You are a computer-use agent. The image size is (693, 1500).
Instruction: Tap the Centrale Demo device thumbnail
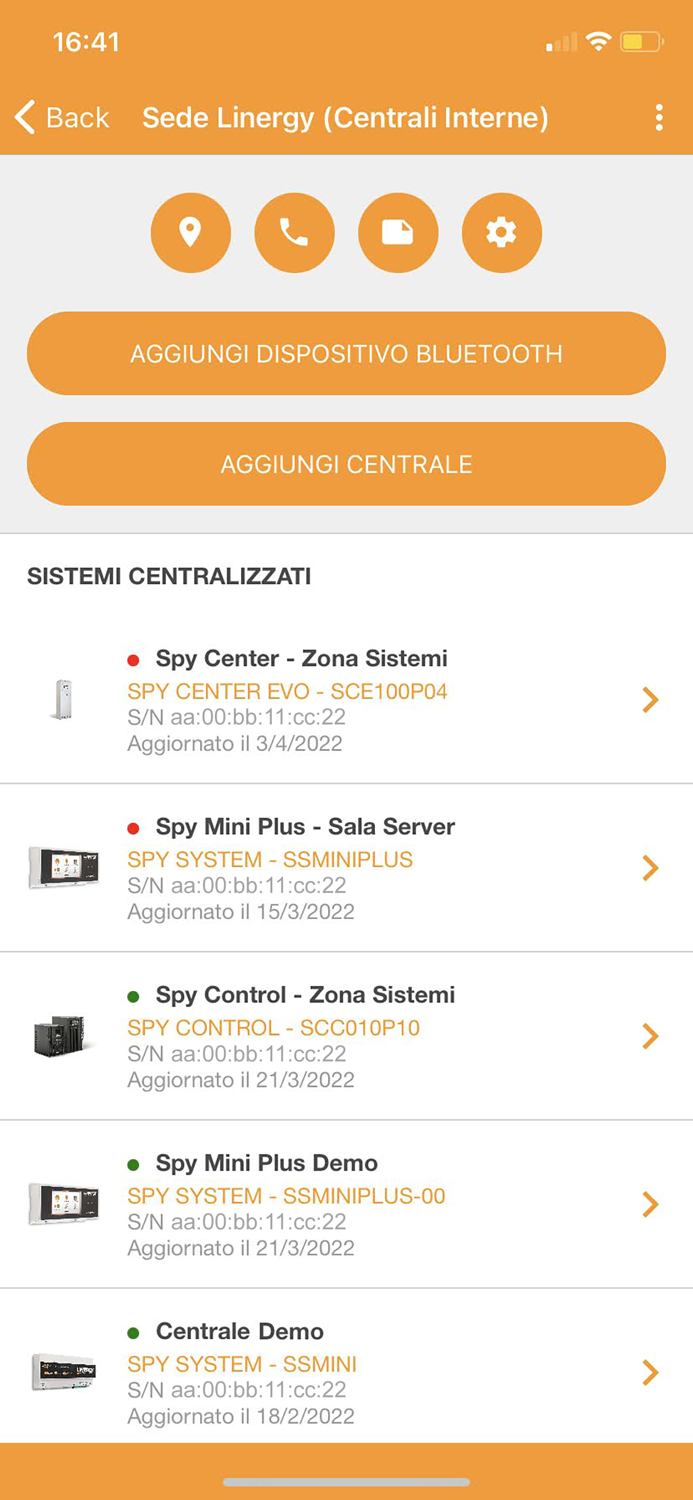[63, 1372]
